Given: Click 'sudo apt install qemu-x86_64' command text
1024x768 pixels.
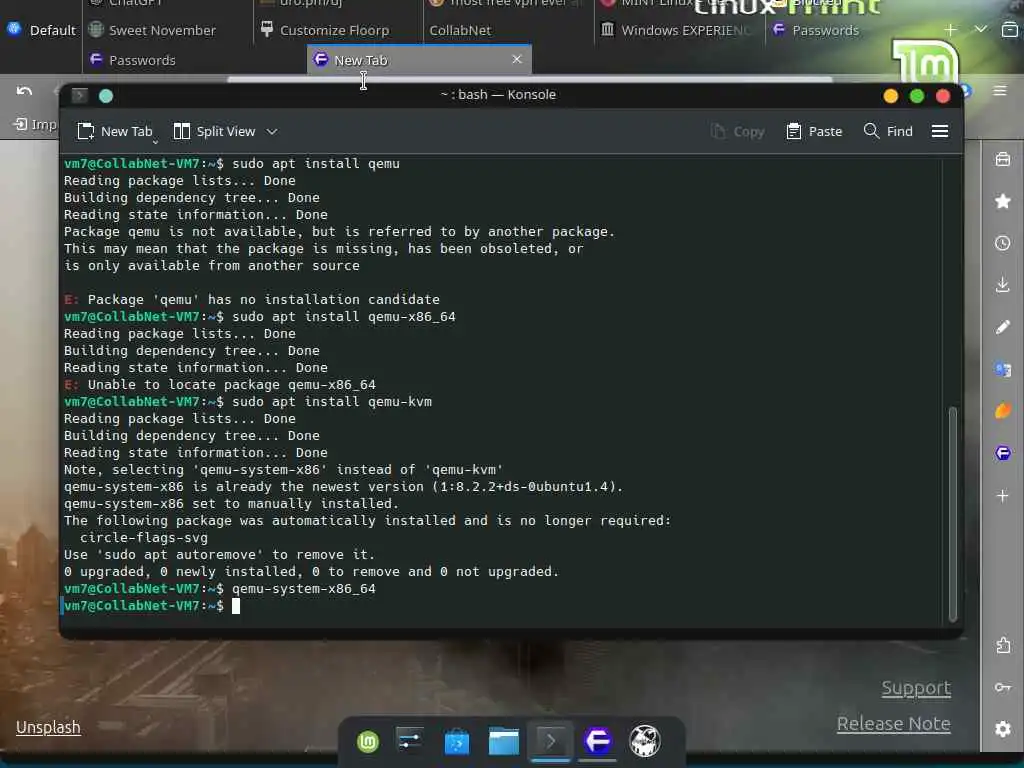Looking at the screenshot, I should coord(344,317).
